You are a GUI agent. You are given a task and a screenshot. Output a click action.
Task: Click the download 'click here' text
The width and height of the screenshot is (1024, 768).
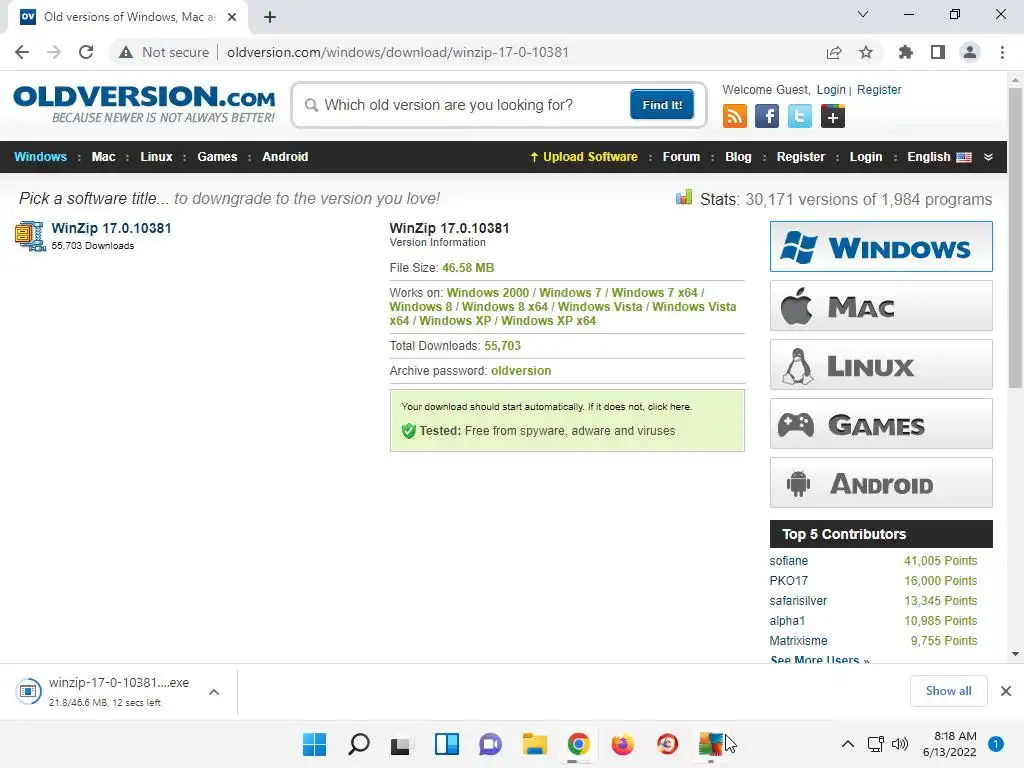click(x=669, y=406)
